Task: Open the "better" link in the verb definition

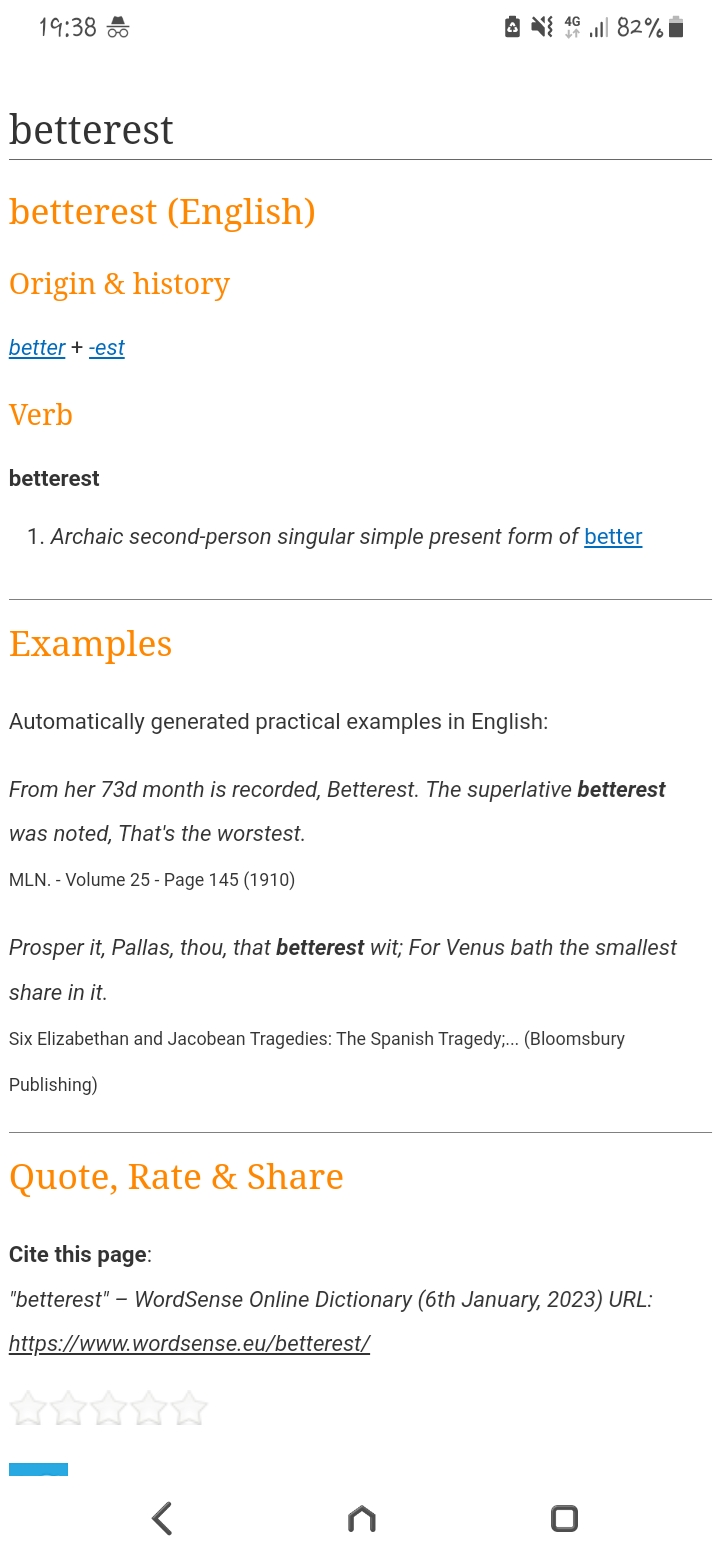Action: (613, 536)
